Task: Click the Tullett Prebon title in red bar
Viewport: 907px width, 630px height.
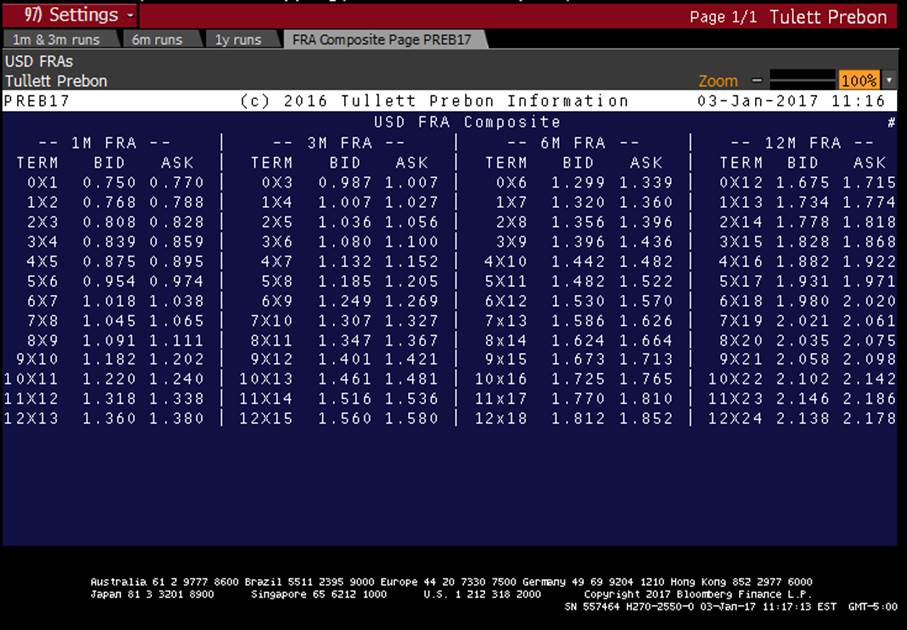Action: click(828, 17)
